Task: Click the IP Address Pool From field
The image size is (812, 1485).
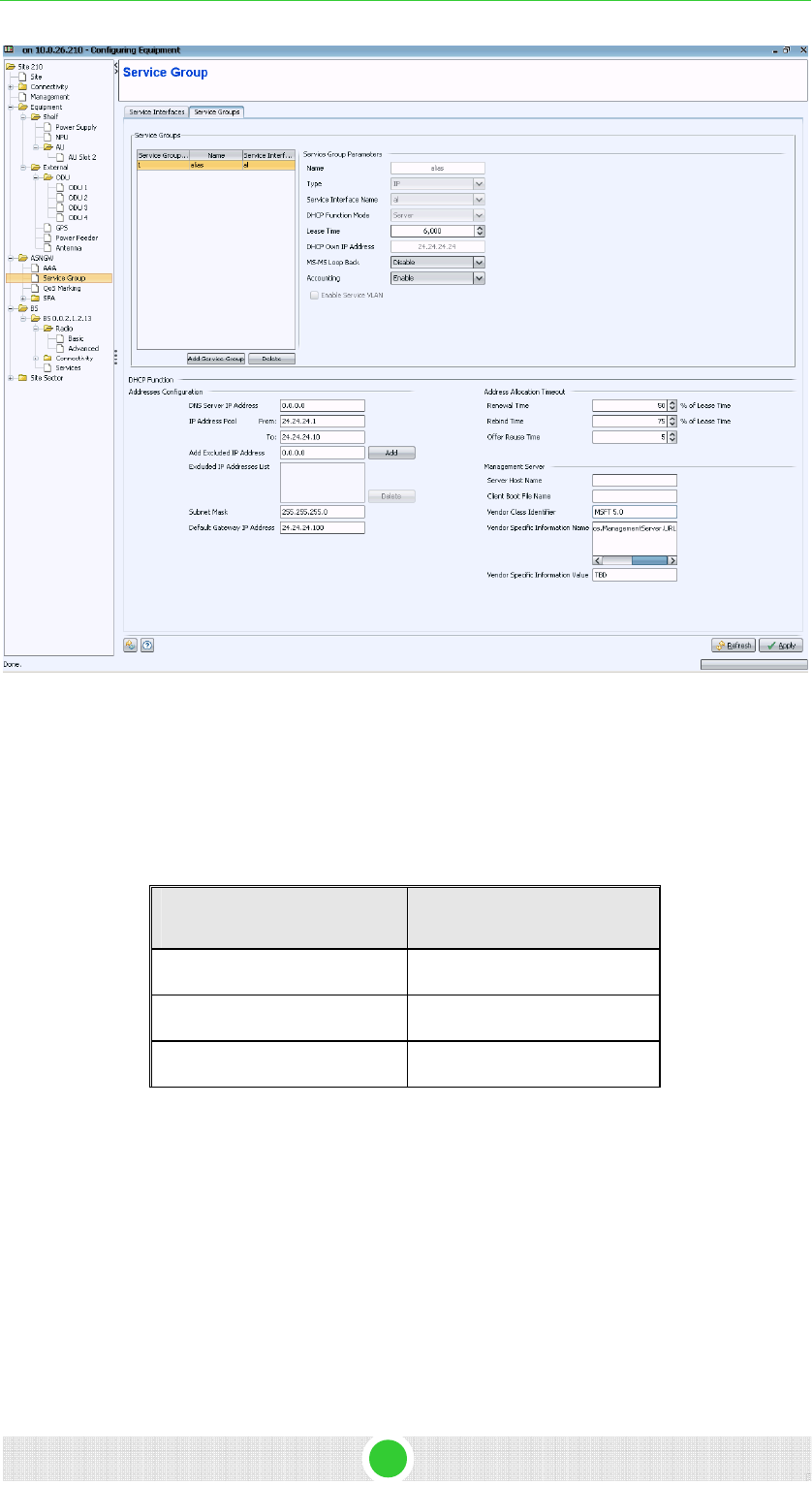Action: pos(321,421)
